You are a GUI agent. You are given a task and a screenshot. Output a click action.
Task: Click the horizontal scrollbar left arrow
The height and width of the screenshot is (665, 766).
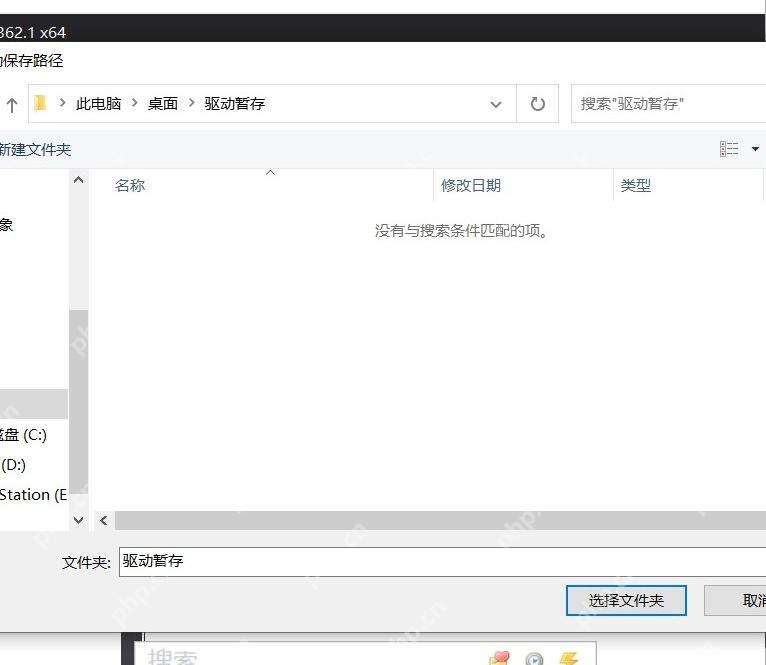click(x=104, y=520)
